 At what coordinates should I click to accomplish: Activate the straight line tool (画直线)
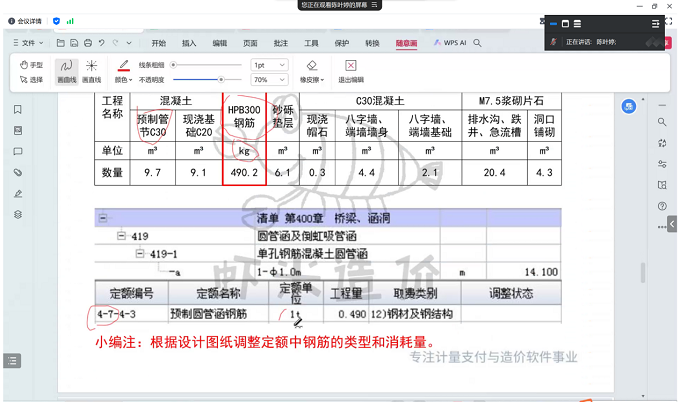91,70
